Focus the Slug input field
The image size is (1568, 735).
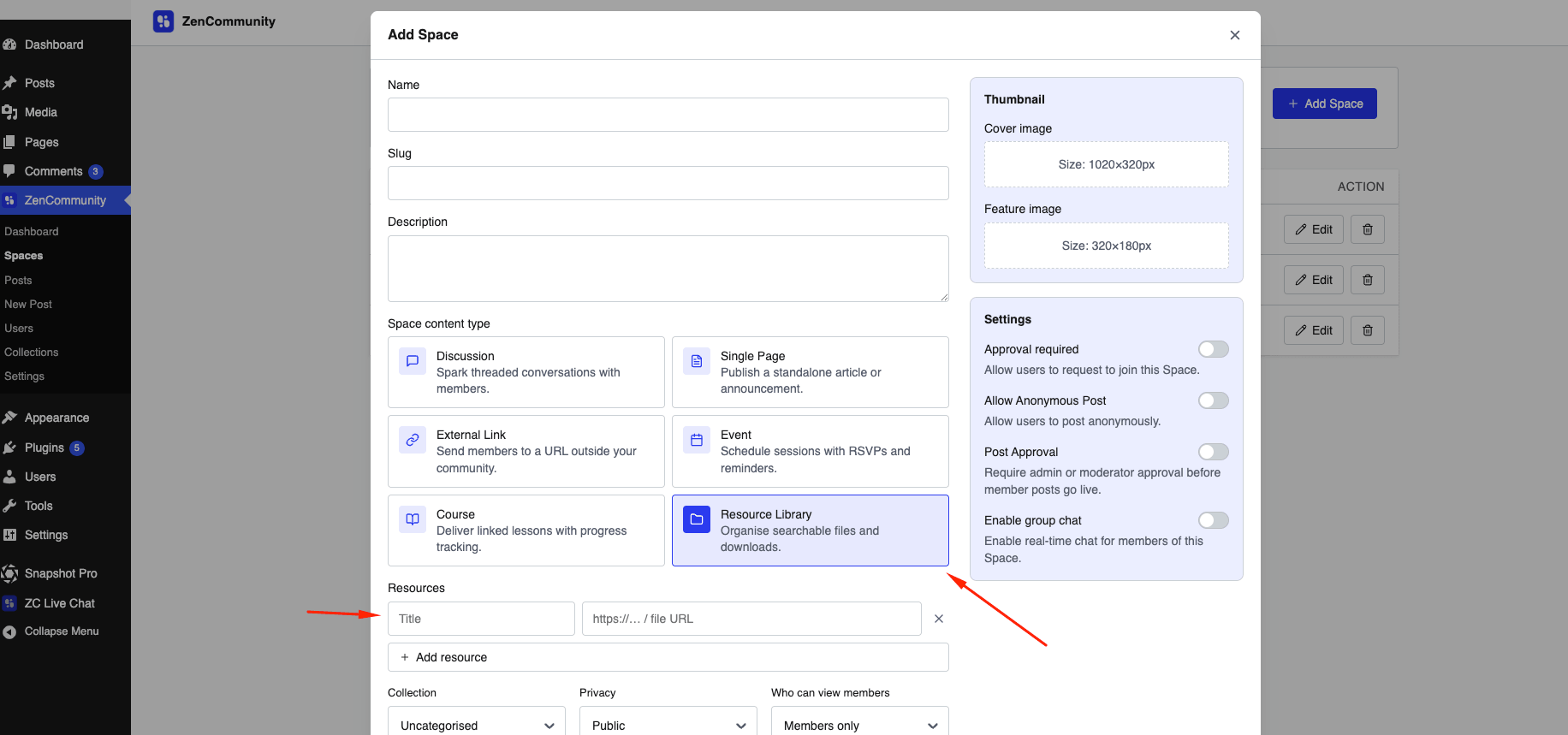click(668, 183)
